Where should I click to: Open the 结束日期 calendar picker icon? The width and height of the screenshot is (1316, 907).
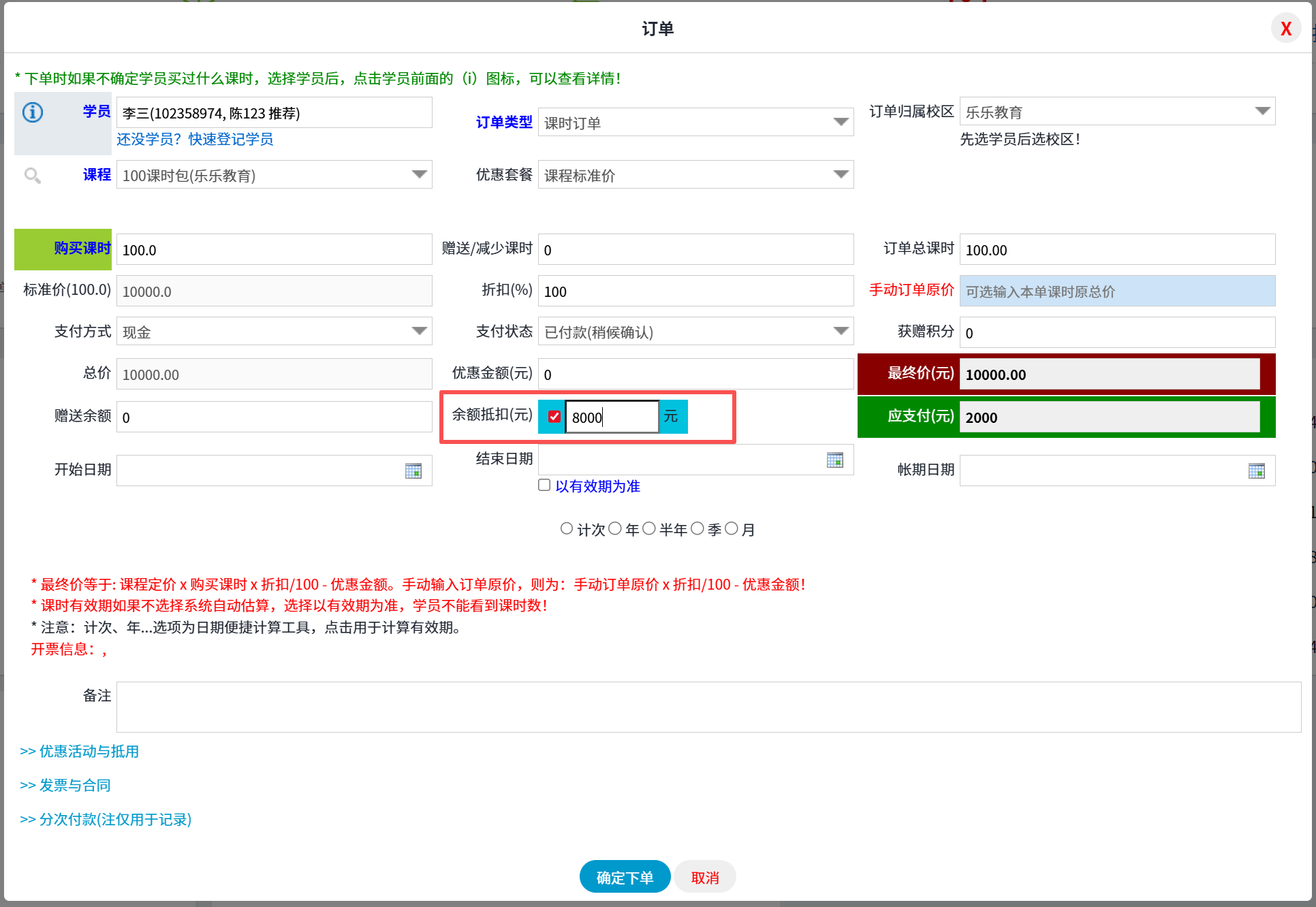point(834,460)
